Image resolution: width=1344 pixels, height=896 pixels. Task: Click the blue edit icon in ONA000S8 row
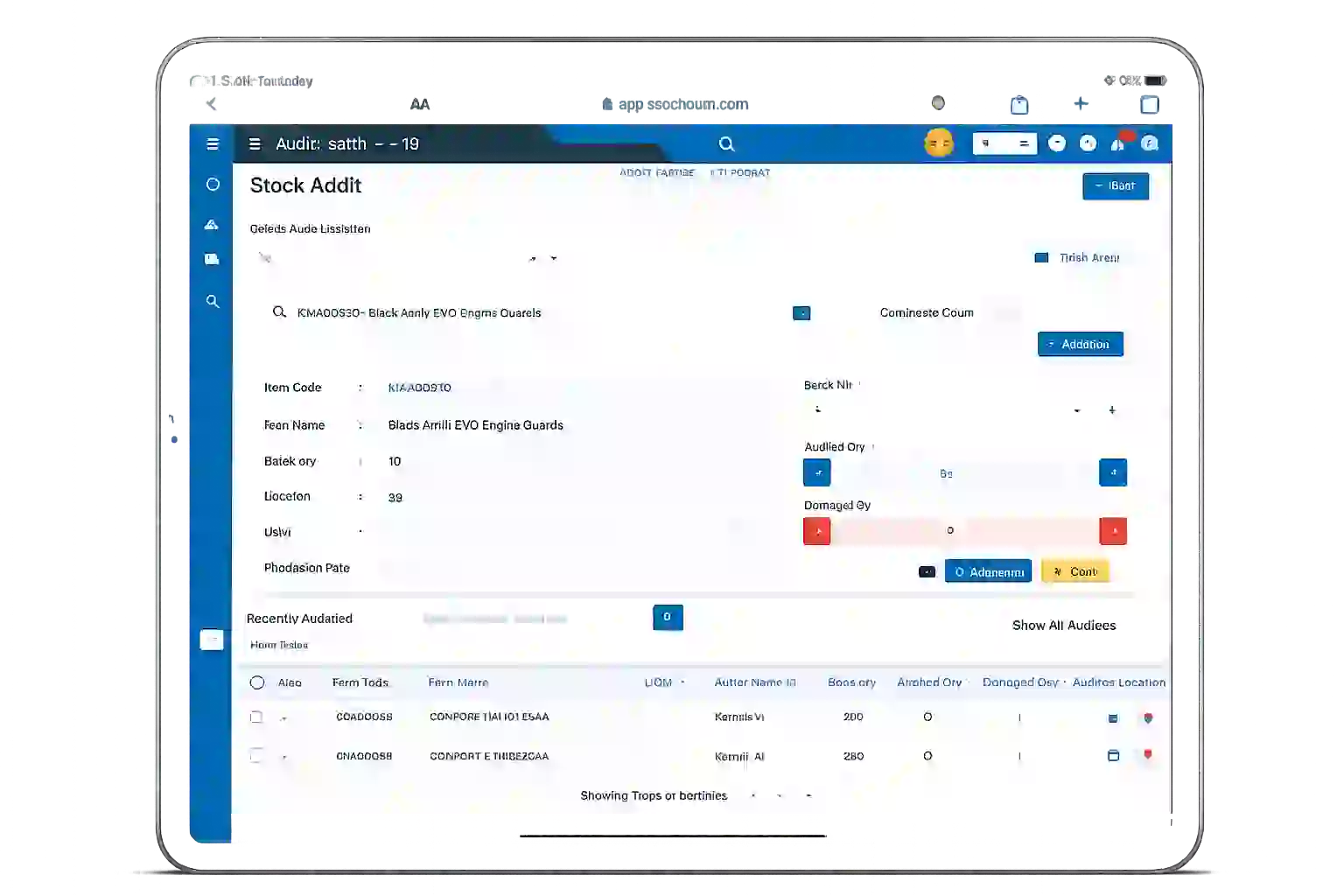click(x=1113, y=756)
